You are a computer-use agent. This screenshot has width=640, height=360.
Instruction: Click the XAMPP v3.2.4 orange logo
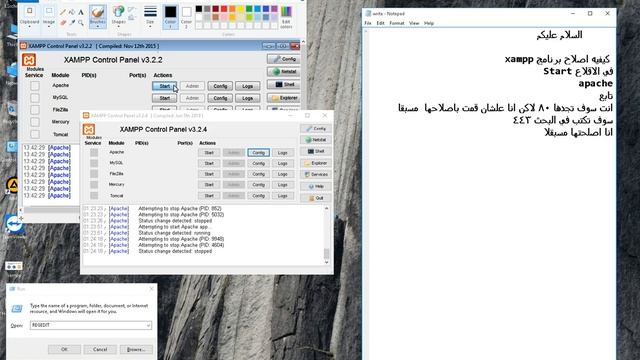pos(89,129)
